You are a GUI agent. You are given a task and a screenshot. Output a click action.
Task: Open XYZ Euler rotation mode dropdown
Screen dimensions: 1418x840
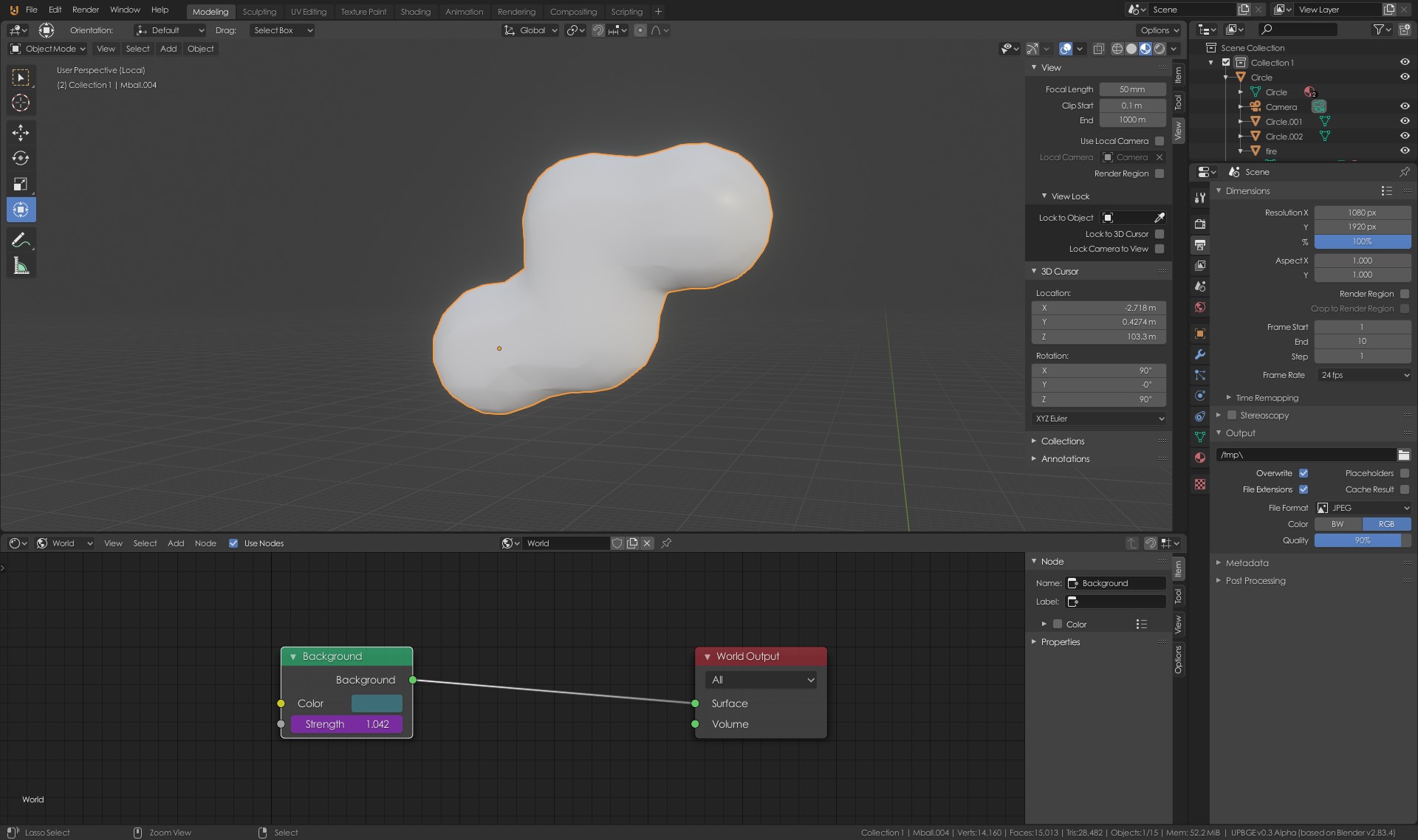[1099, 419]
